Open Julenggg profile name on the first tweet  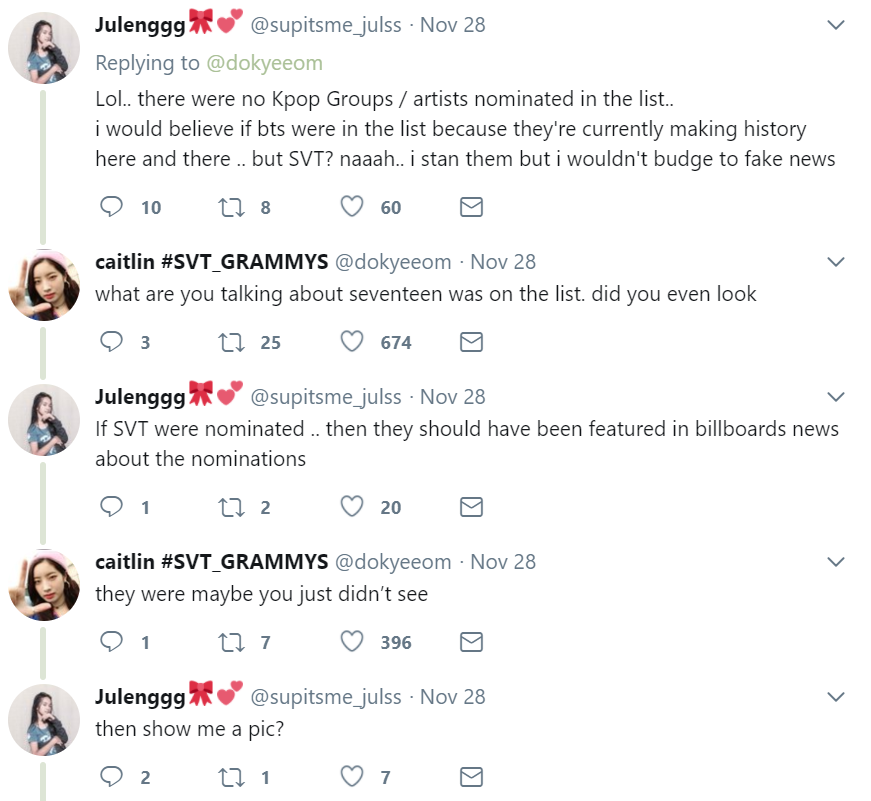pyautogui.click(x=140, y=25)
